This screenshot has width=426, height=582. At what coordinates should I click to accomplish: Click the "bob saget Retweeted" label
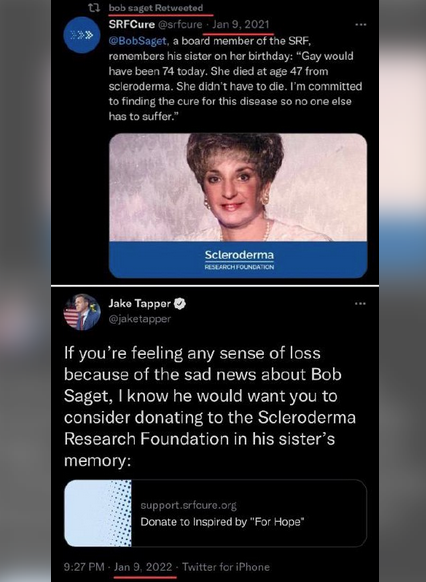156,8
